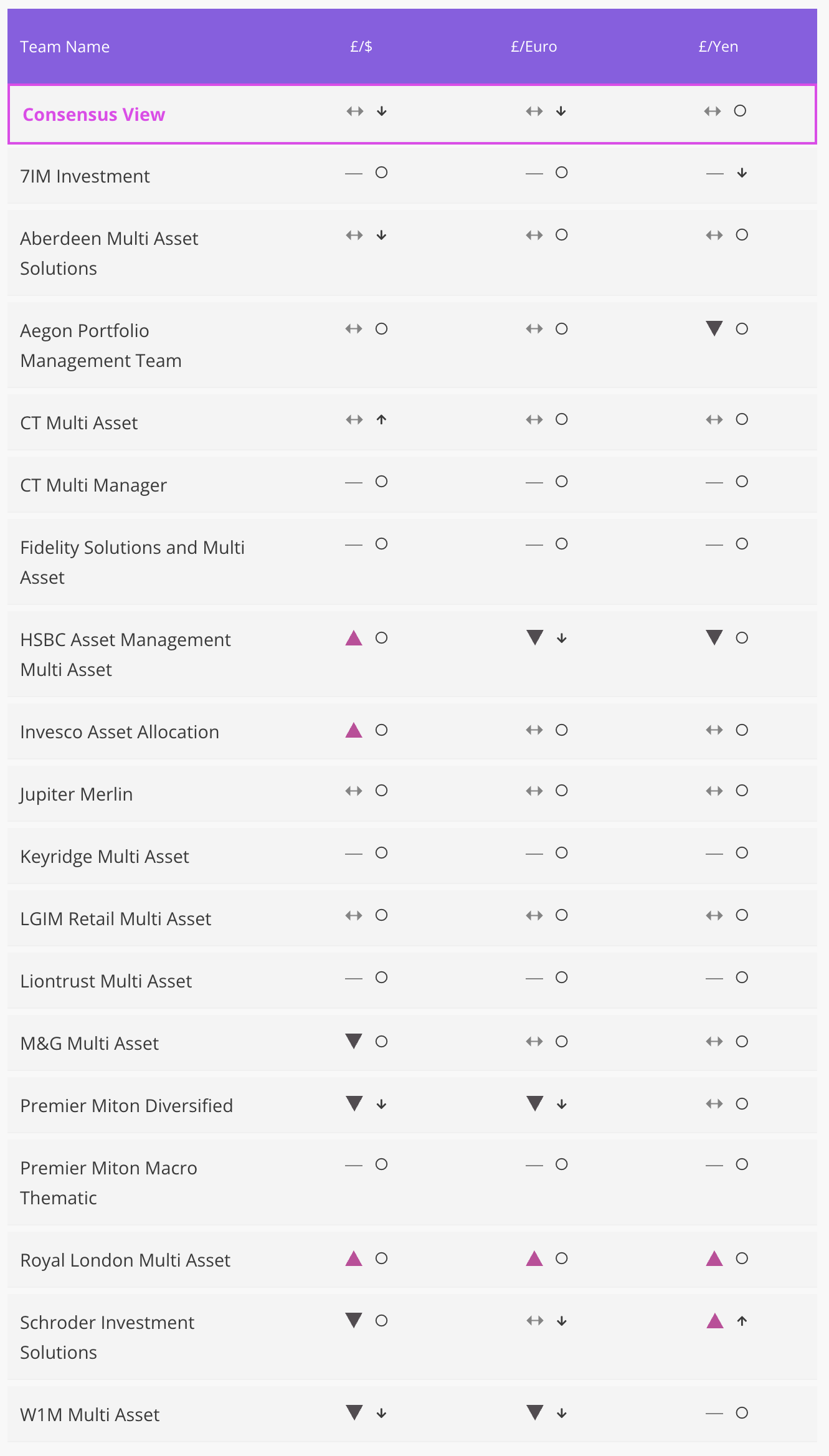Select the £/Euro column header
The image size is (829, 1456).
coord(534,47)
